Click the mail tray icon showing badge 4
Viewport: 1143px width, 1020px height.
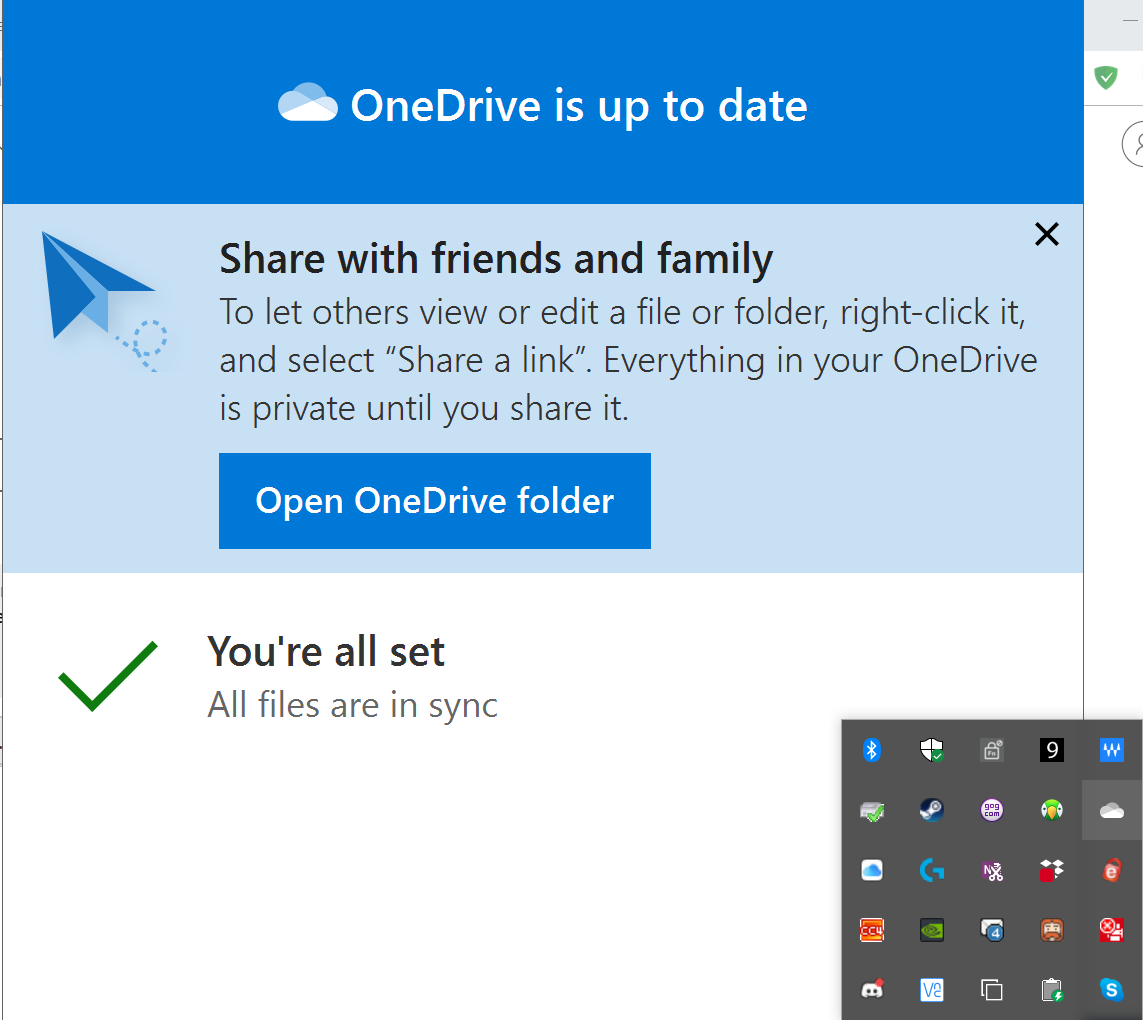992,930
